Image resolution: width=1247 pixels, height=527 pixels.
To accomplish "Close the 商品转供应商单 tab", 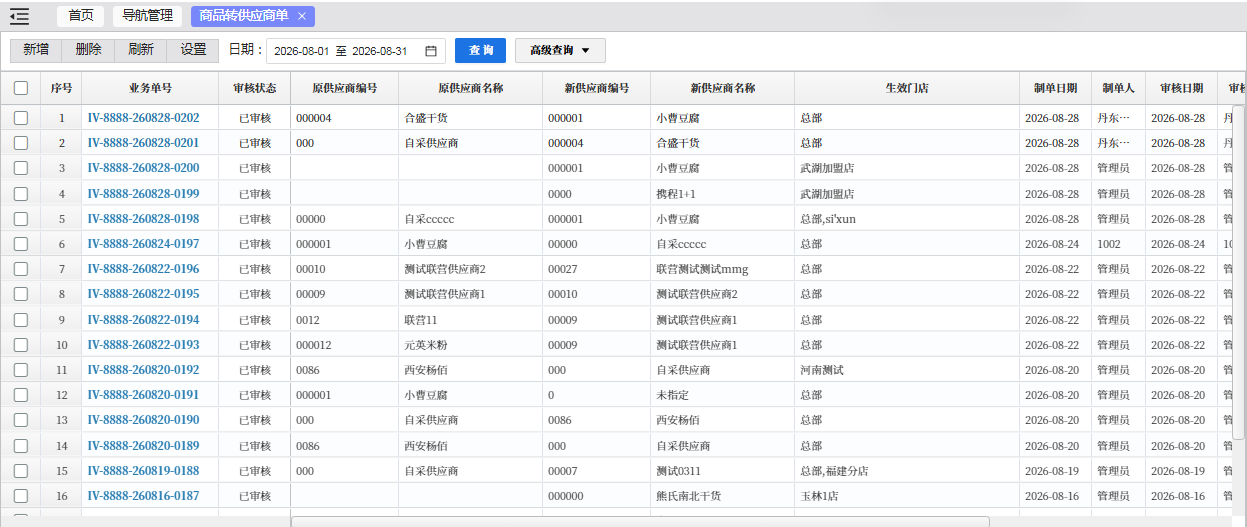I will pos(302,16).
